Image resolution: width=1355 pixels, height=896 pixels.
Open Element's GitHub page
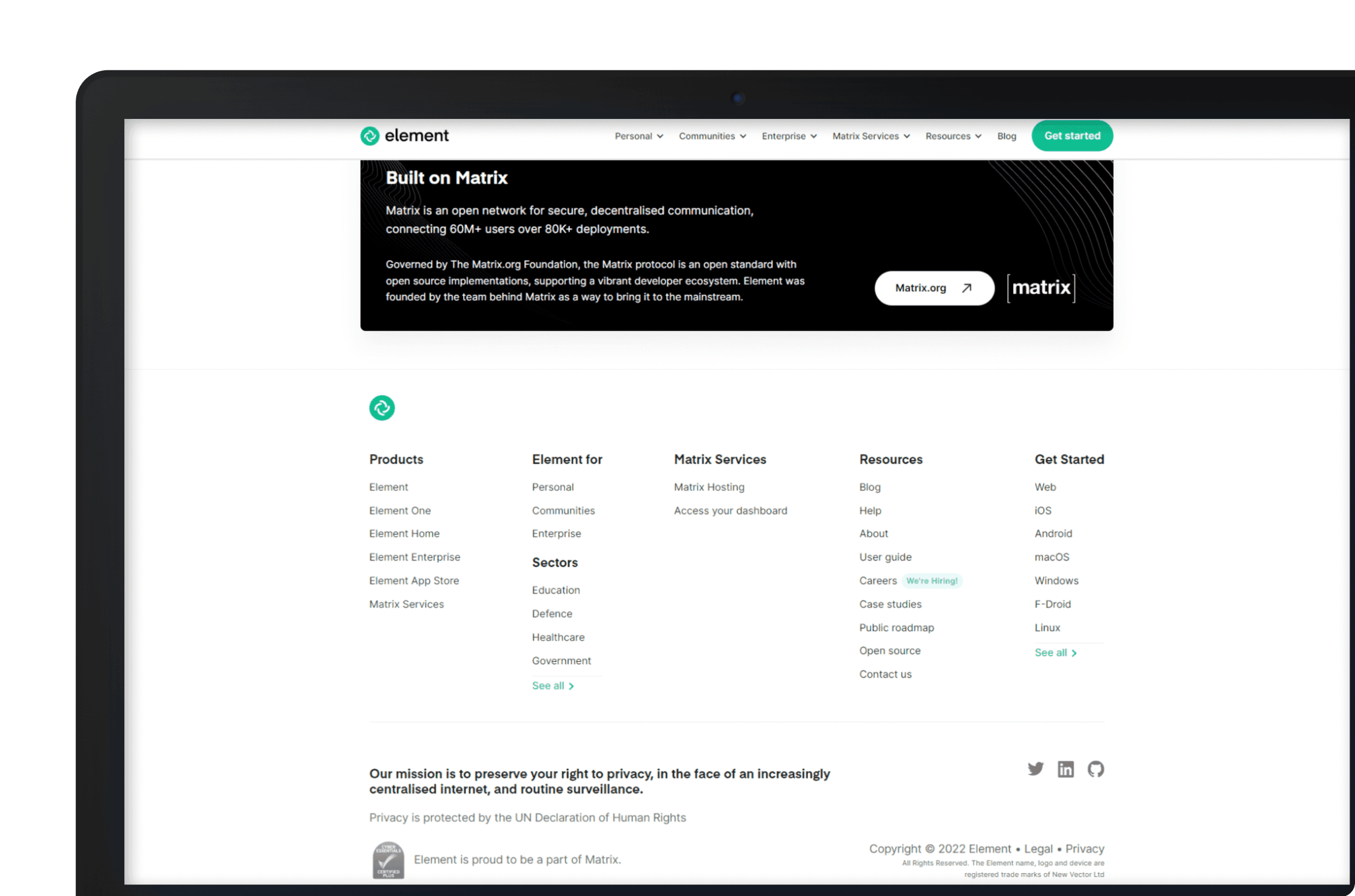tap(1096, 769)
